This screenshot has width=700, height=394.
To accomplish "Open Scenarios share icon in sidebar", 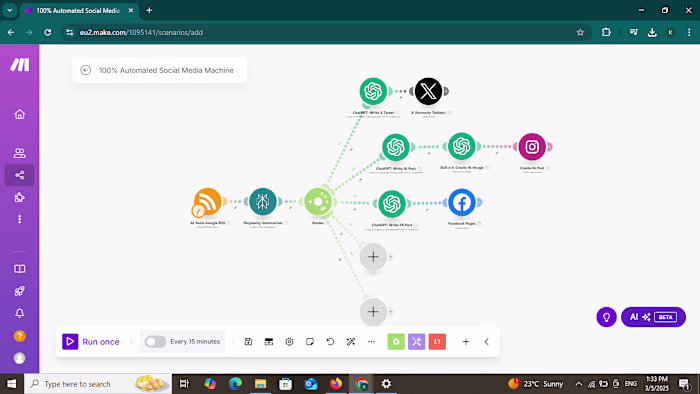I will click(20, 175).
